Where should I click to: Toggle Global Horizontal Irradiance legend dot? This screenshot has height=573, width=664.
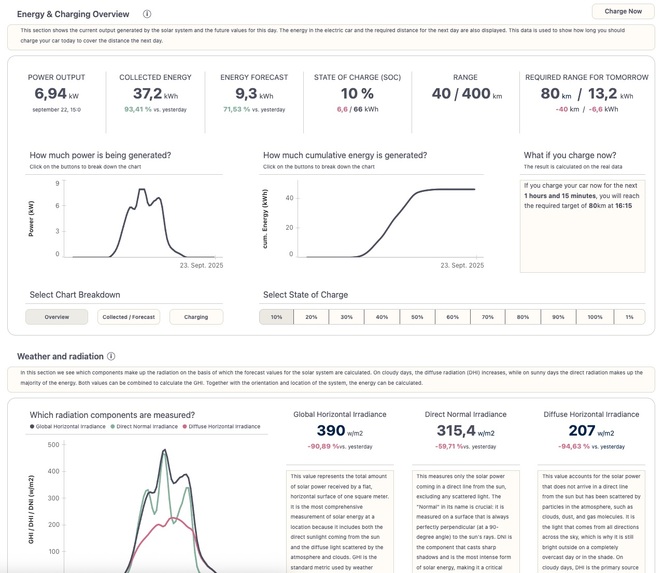32,426
